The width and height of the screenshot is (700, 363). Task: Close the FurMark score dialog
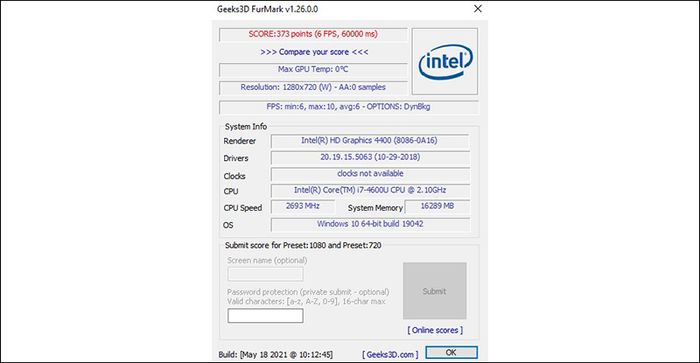pos(478,9)
